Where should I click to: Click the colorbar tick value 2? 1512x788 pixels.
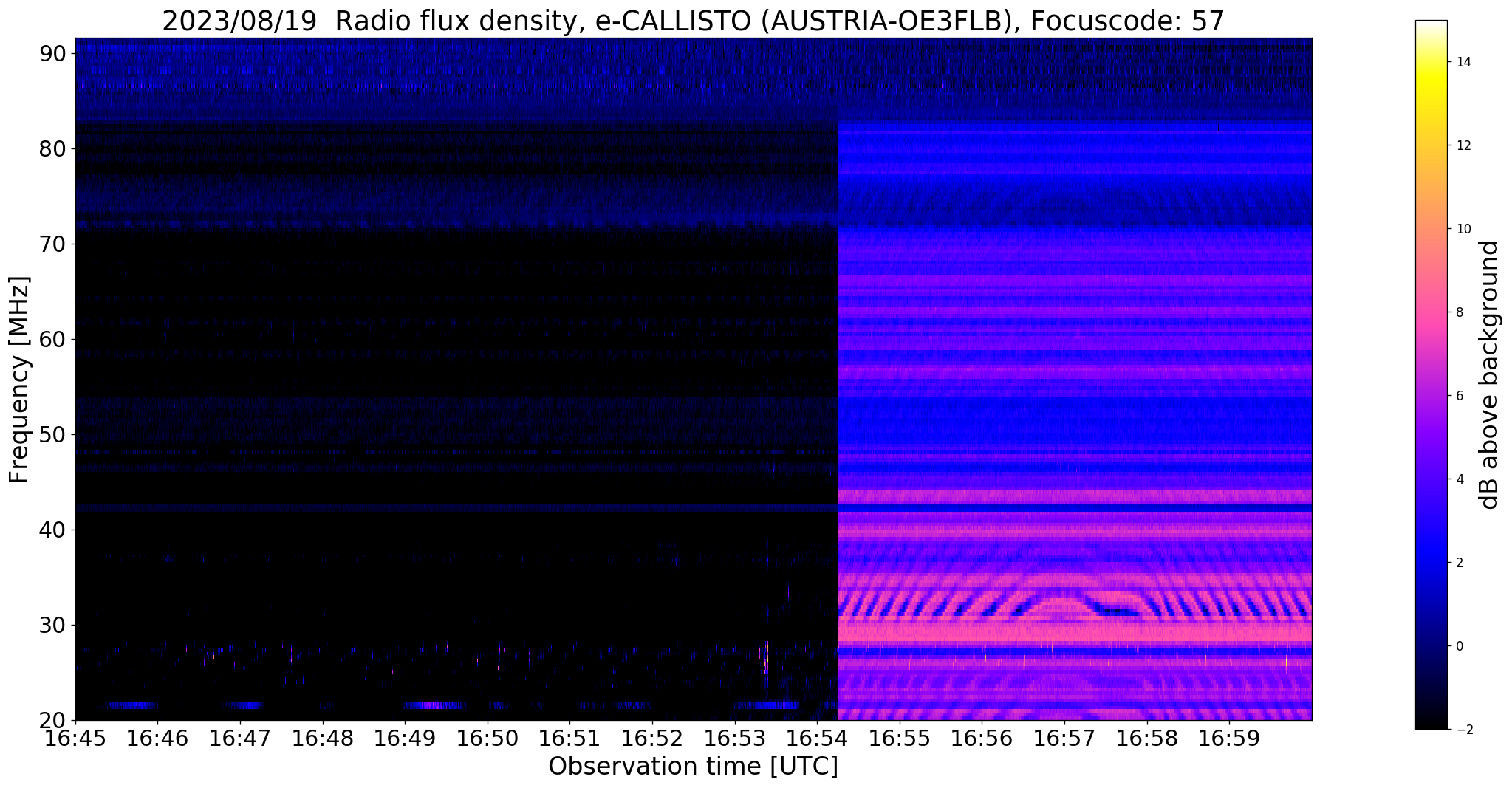[1459, 563]
